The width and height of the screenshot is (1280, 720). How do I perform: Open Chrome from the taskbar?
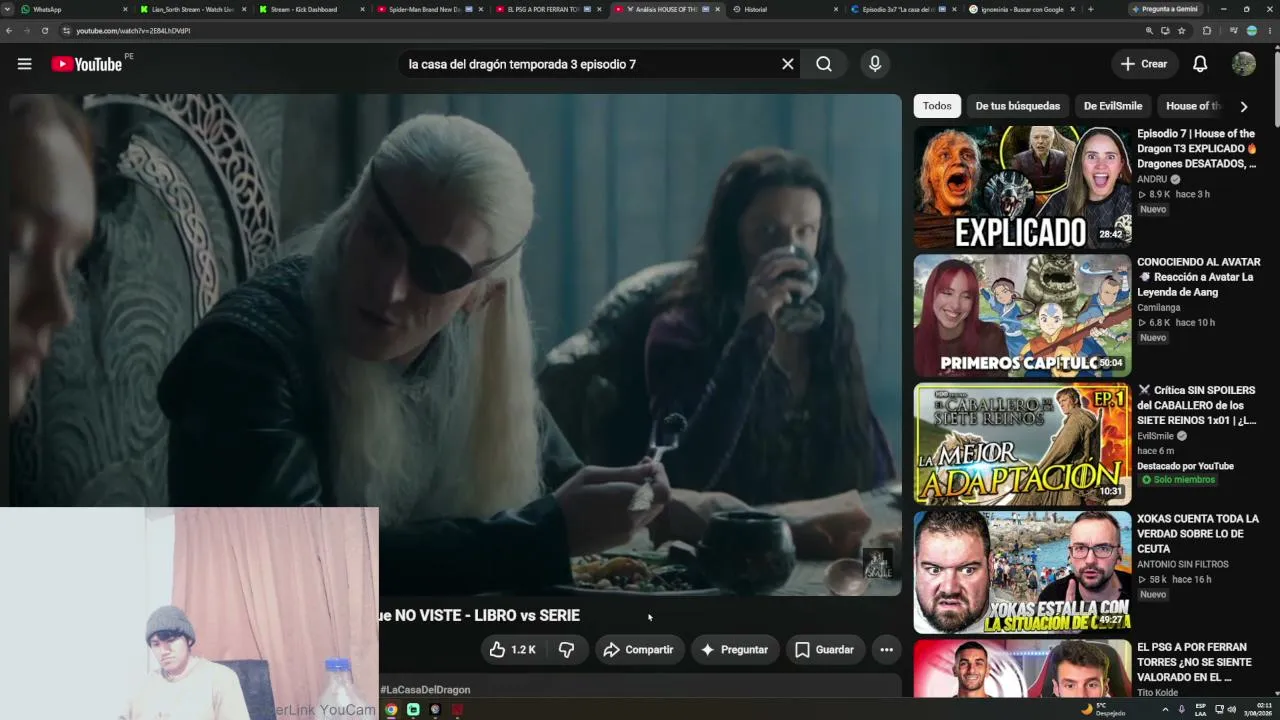391,710
